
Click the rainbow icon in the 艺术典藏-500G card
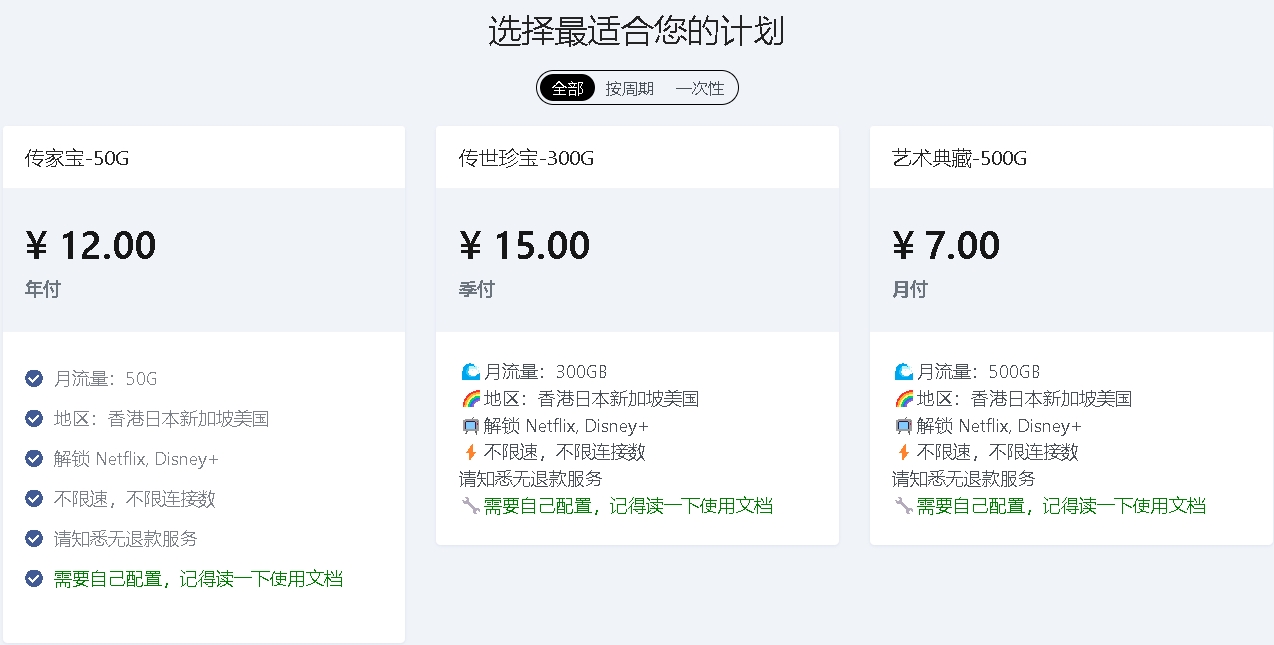pyautogui.click(x=904, y=397)
